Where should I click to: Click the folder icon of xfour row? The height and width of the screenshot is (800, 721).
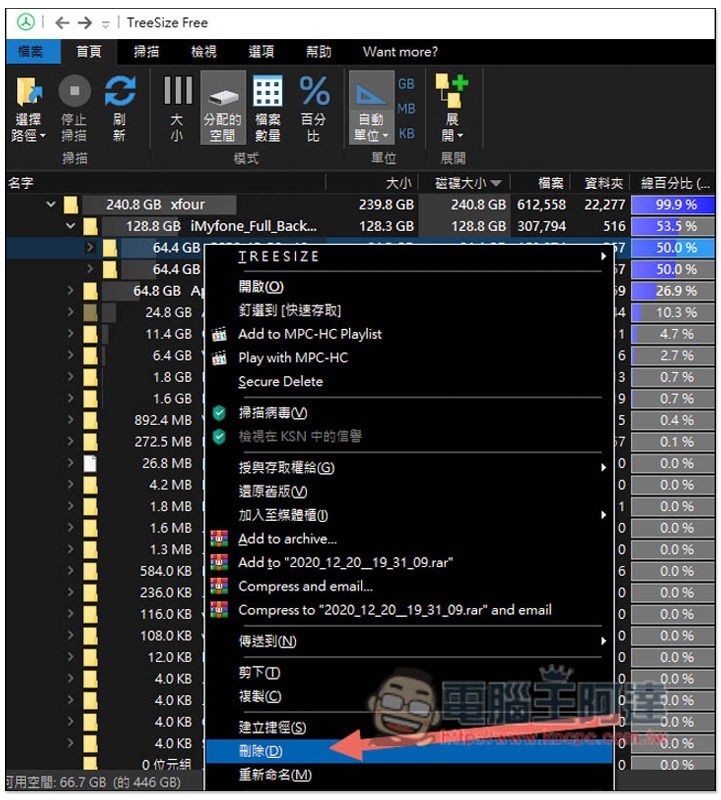[x=71, y=205]
